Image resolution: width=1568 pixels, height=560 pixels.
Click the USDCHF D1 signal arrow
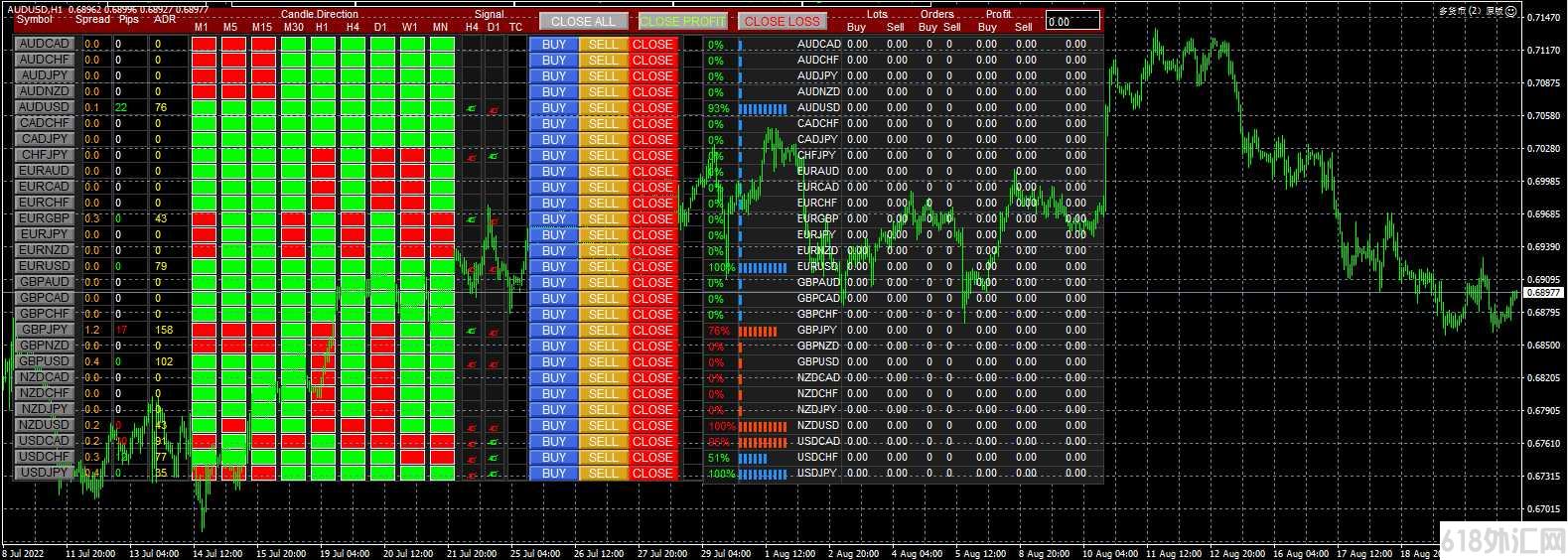(x=494, y=457)
